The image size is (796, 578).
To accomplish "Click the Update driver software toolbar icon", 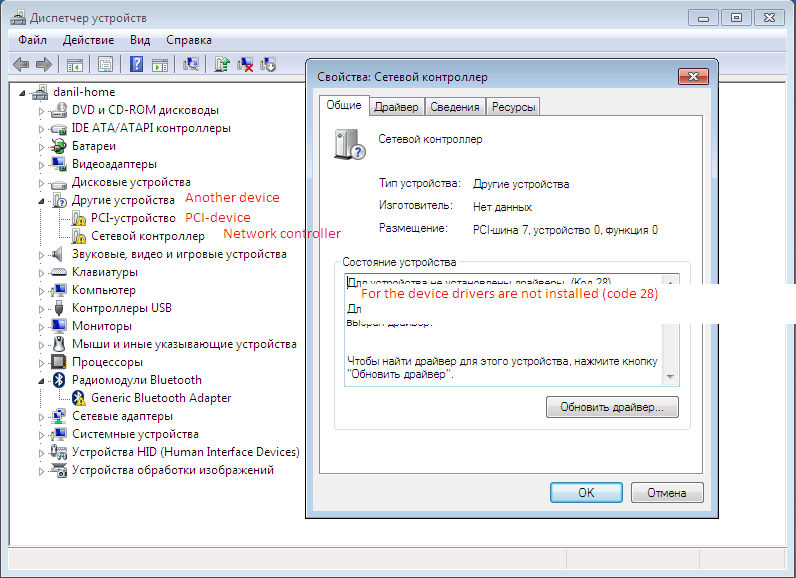I will pyautogui.click(x=222, y=64).
